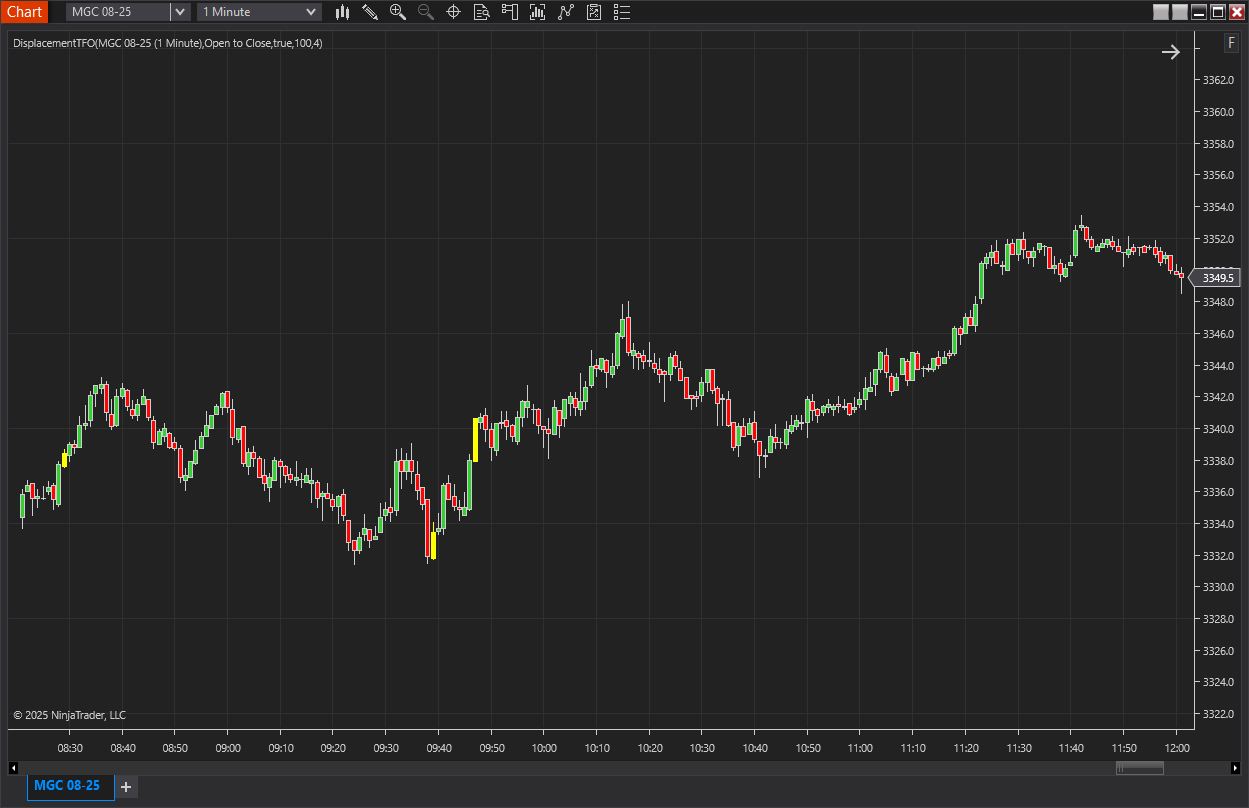Maximize the chart window

point(1218,12)
